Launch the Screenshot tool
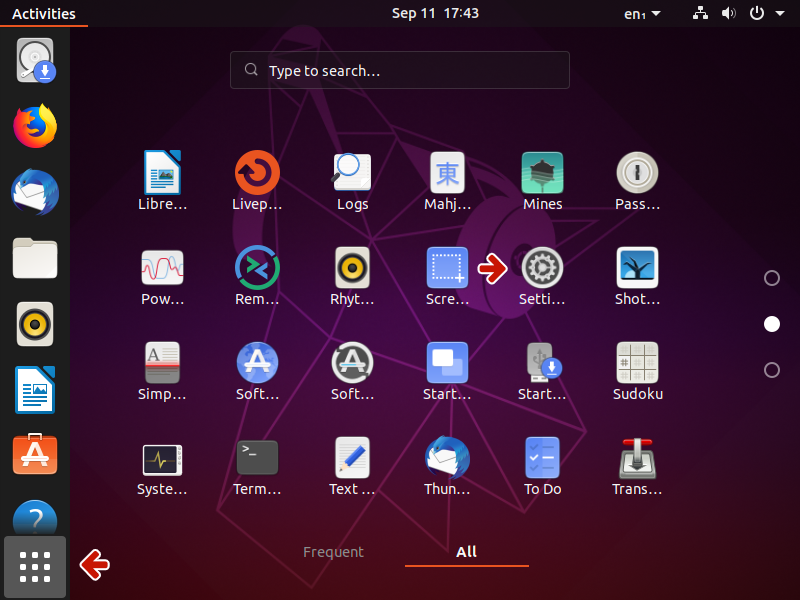Viewport: 800px width, 600px height. coord(447,276)
